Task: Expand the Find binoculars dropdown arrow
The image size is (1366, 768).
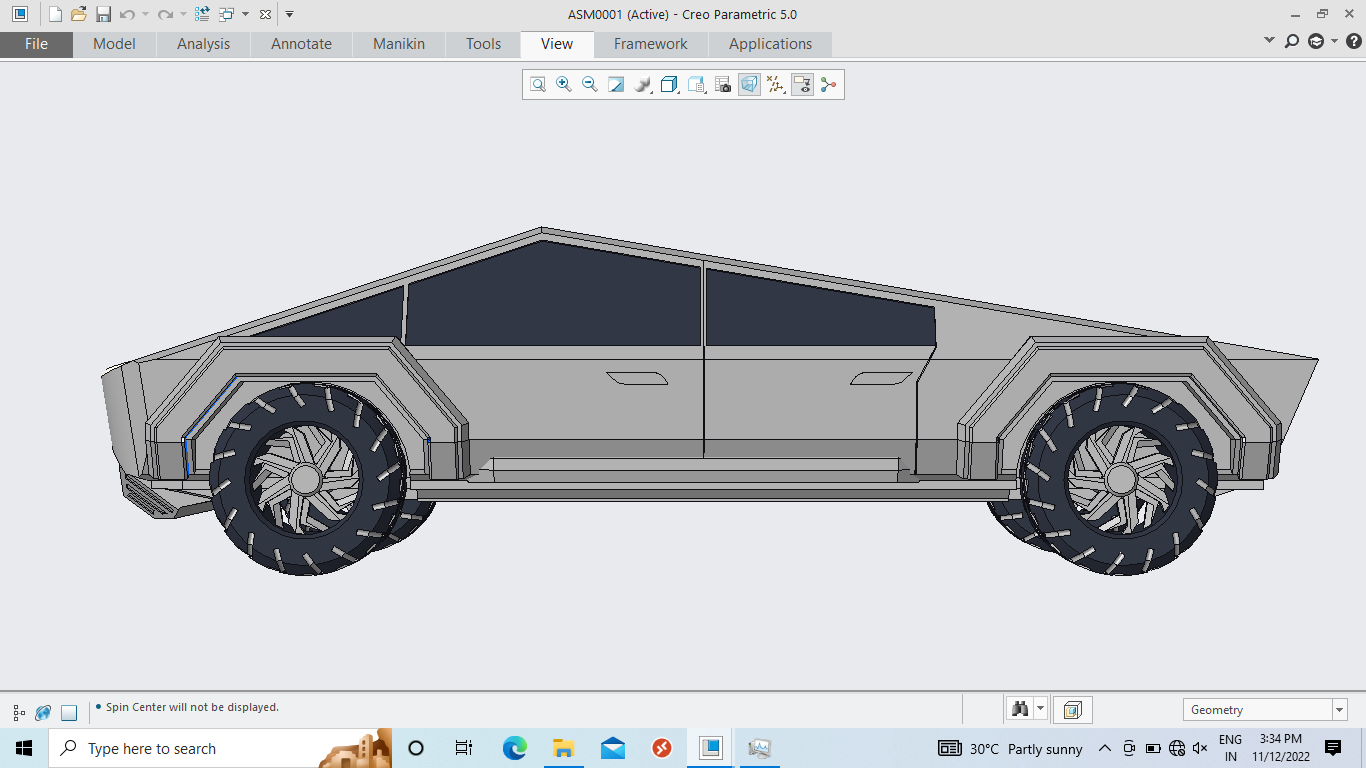Action: point(1040,709)
